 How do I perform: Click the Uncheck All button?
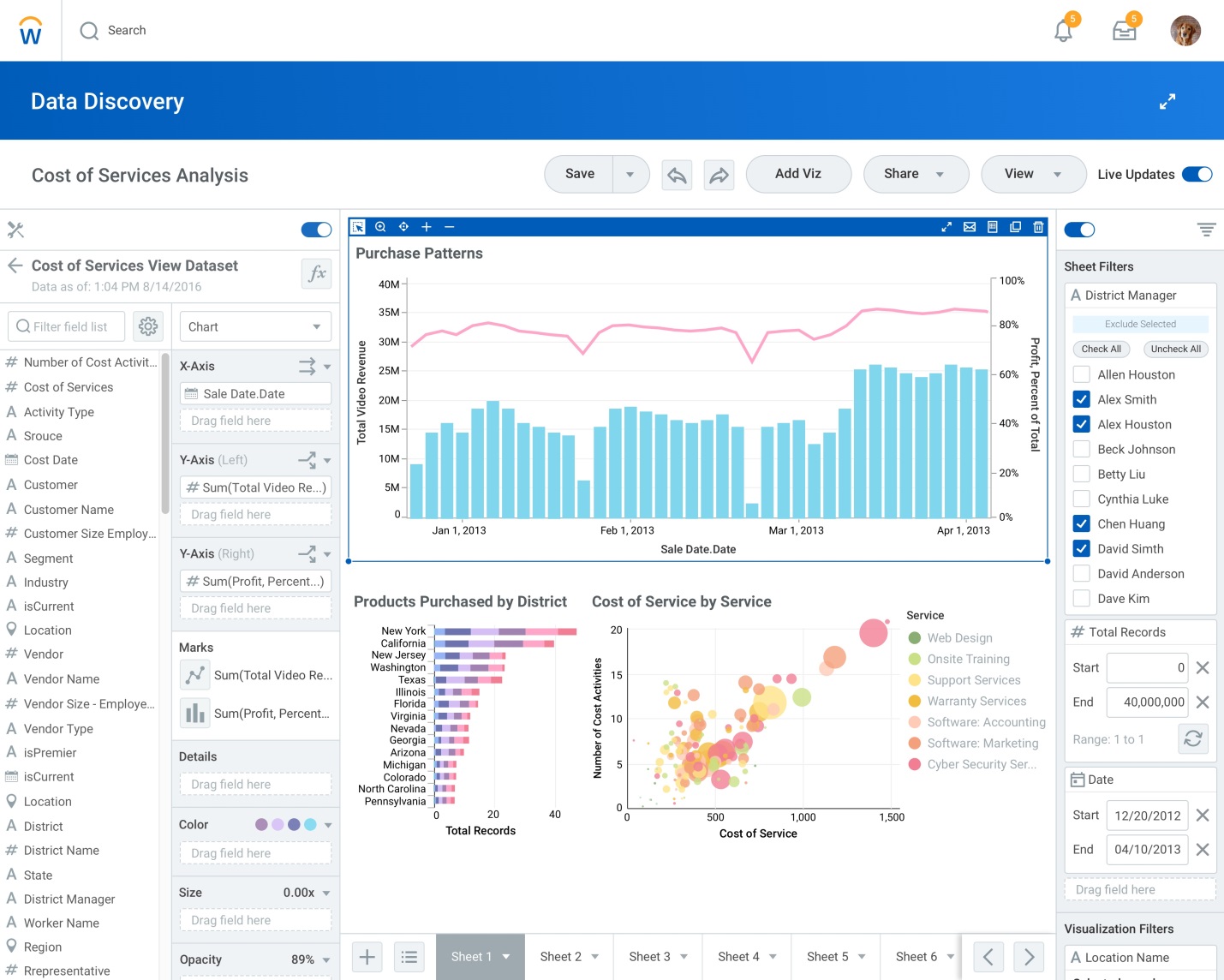[x=1175, y=349]
